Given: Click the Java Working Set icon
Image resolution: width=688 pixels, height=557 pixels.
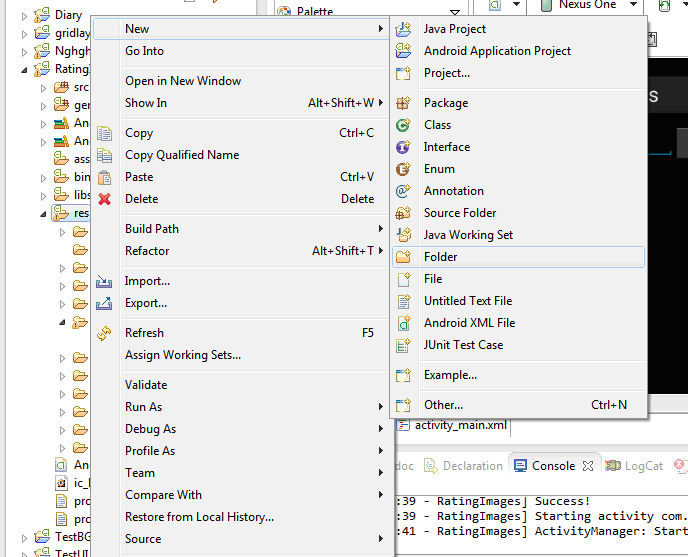Looking at the screenshot, I should coord(403,235).
